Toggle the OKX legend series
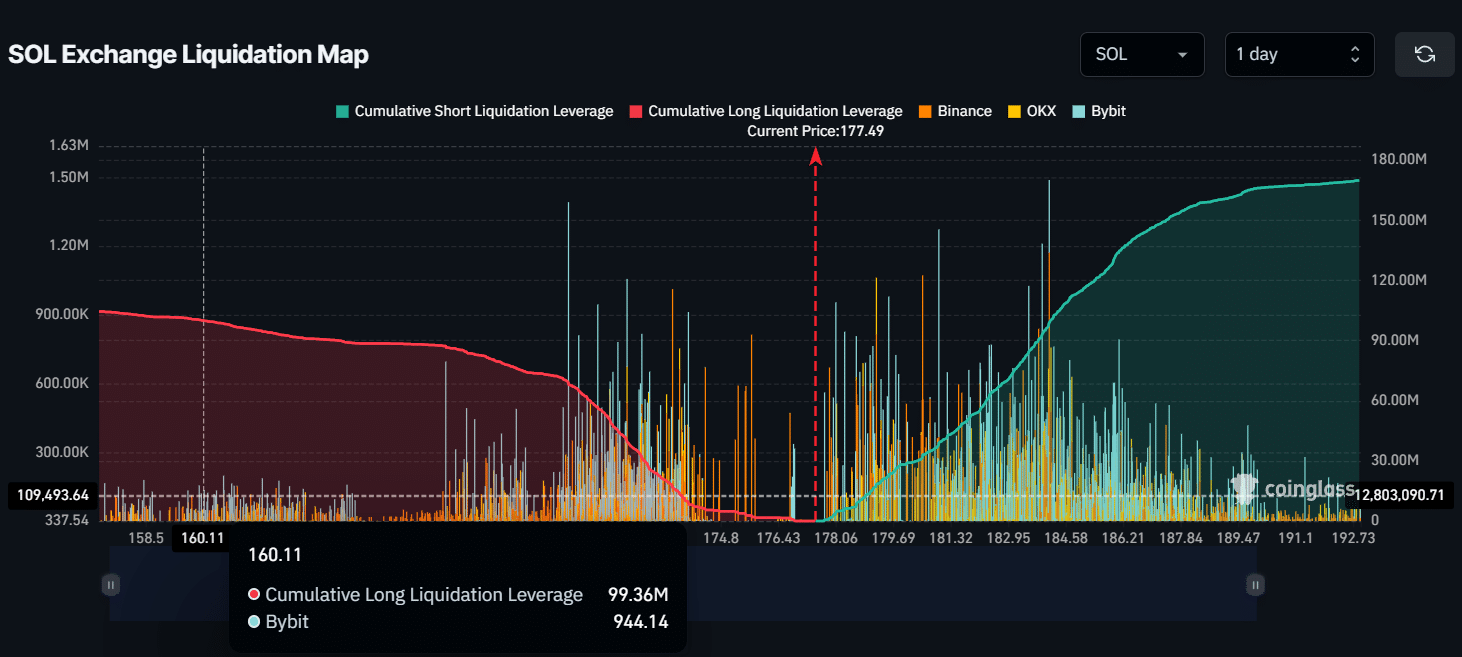The image size is (1462, 657). click(x=1031, y=111)
